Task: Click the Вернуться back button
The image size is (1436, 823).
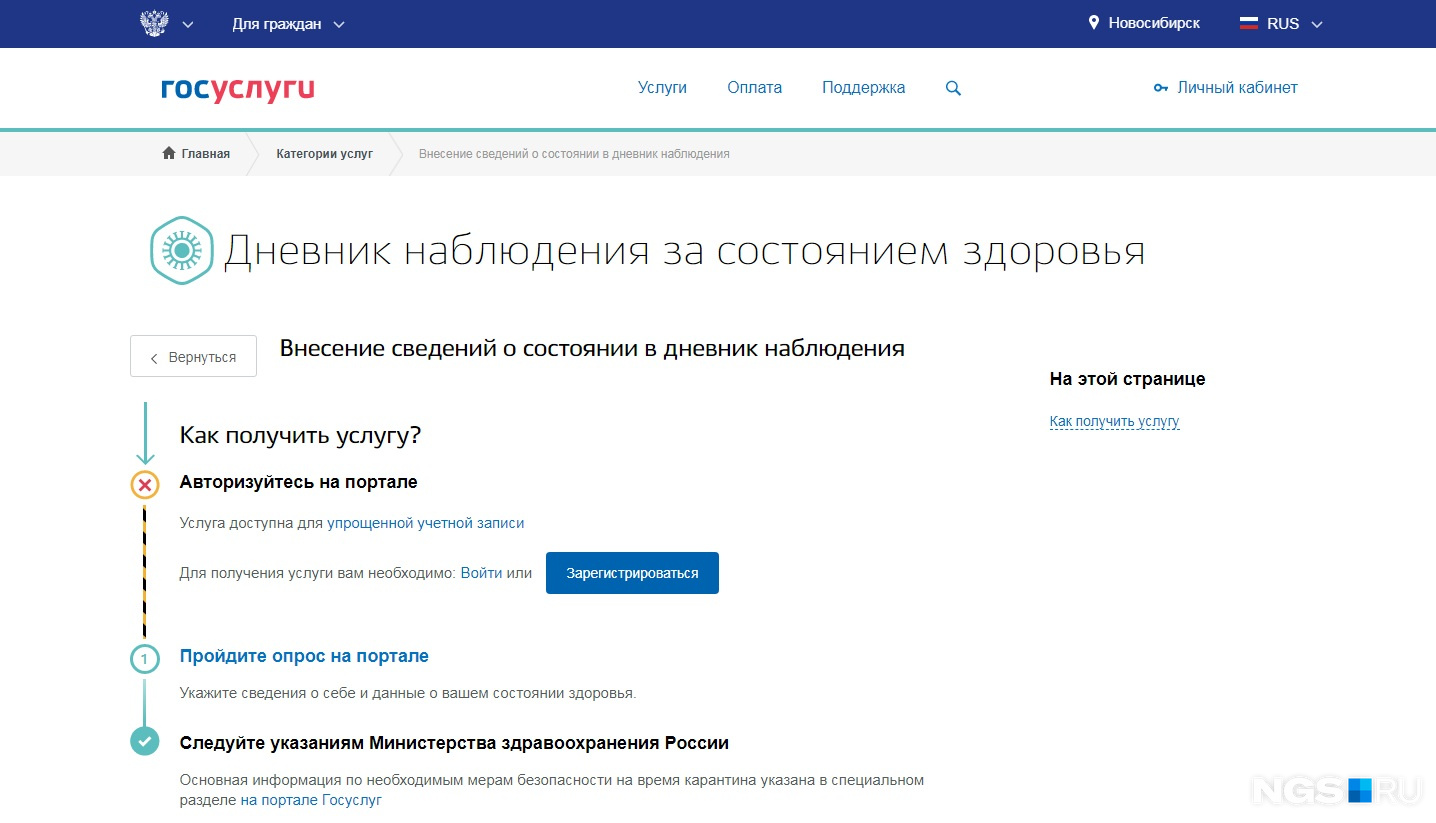Action: [x=193, y=356]
